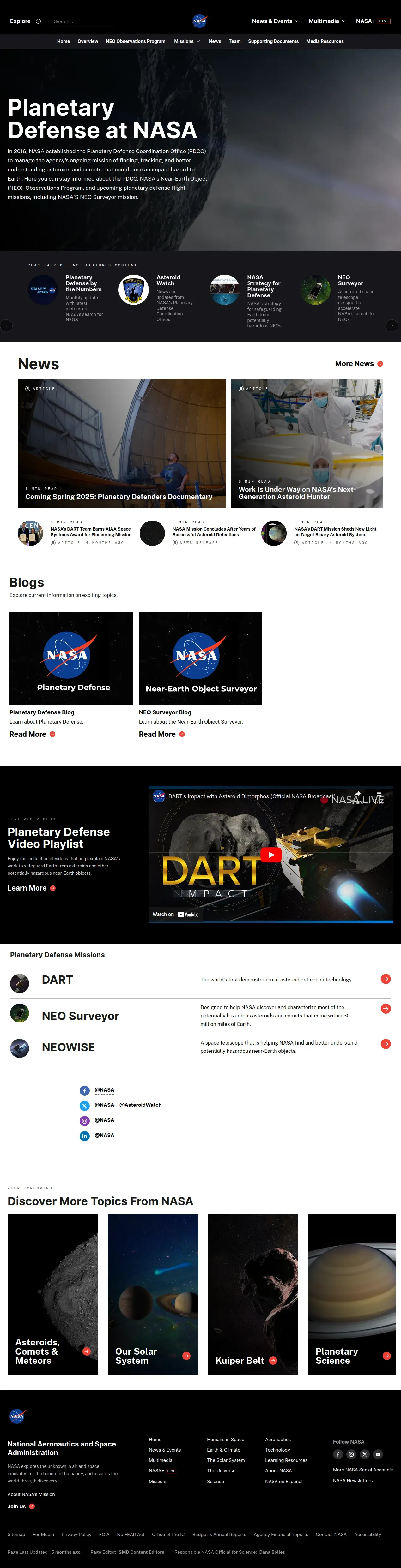Play the DART Impact YouTube video
The image size is (401, 1568).
click(270, 855)
